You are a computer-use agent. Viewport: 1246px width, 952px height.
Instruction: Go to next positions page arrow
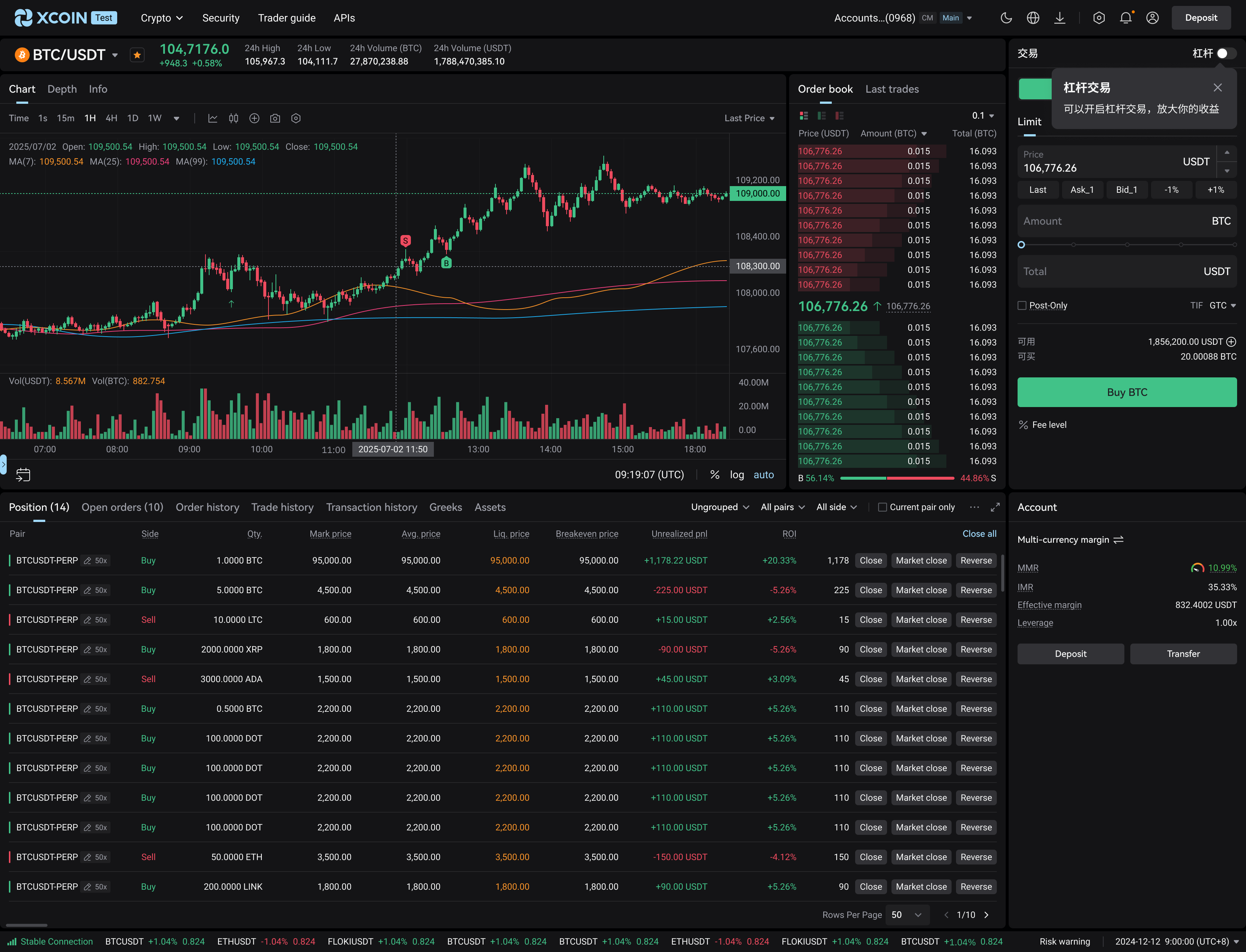coord(986,915)
